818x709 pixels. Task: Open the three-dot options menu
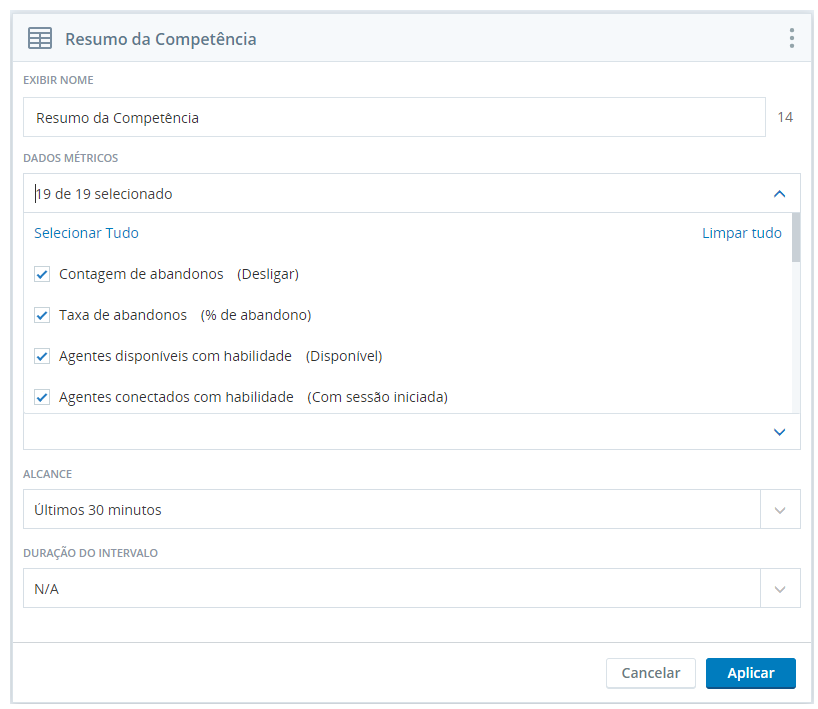coord(791,38)
